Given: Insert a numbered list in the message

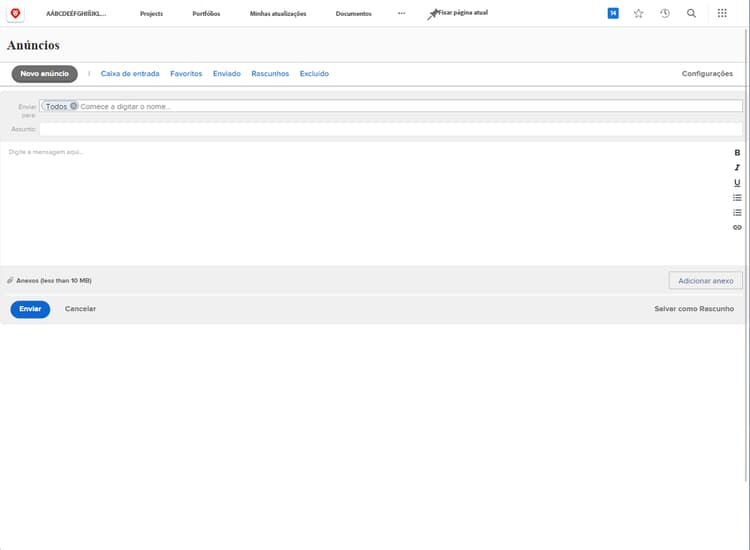Looking at the screenshot, I should point(737,212).
